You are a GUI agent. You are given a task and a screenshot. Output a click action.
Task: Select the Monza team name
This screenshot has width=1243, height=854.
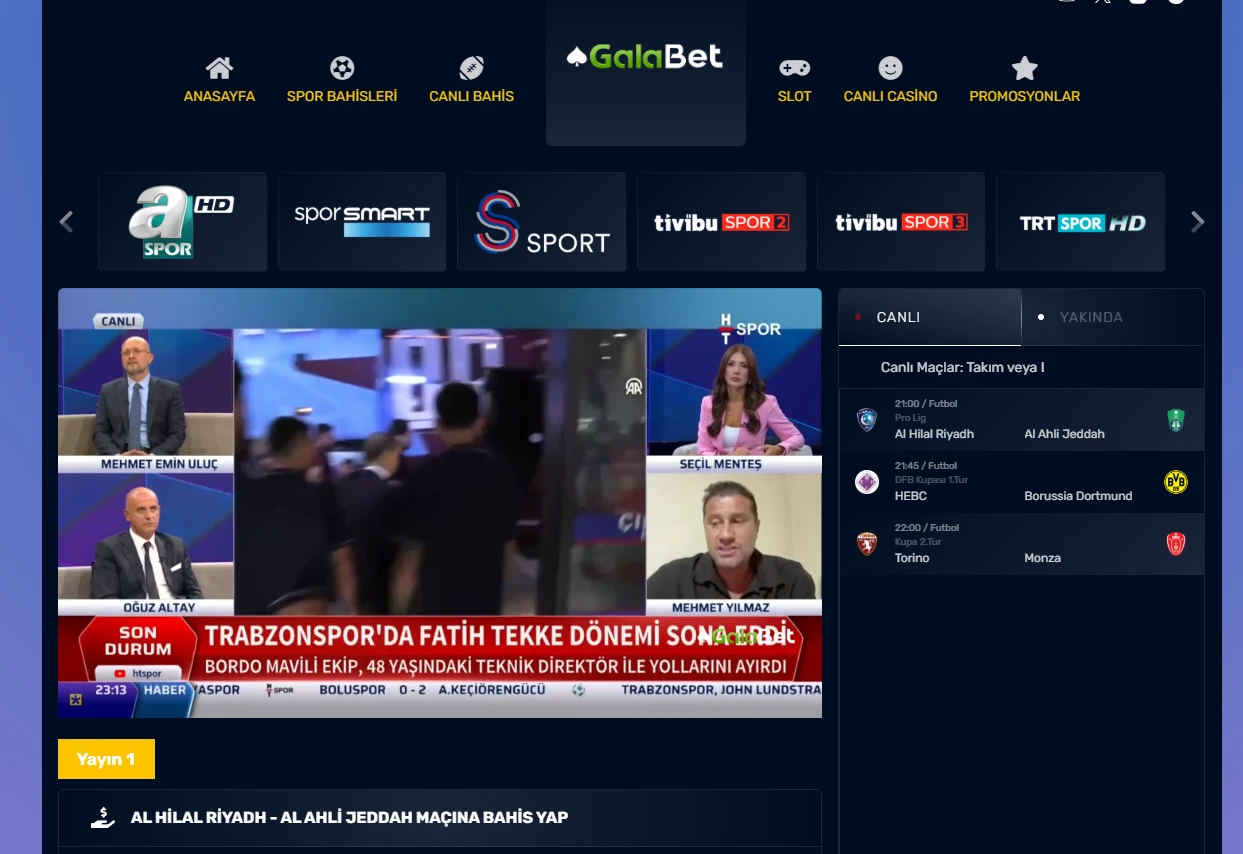(x=1042, y=558)
